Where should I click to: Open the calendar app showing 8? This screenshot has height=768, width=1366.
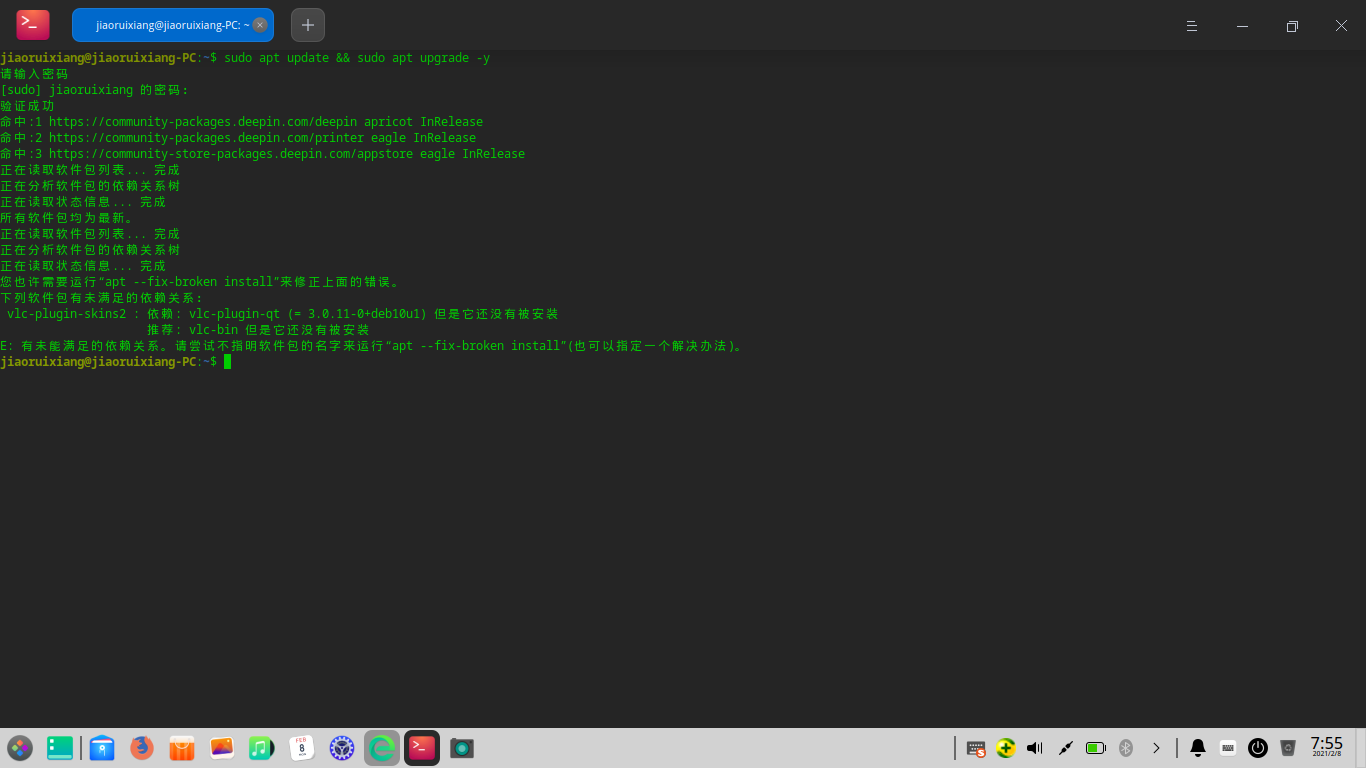302,748
